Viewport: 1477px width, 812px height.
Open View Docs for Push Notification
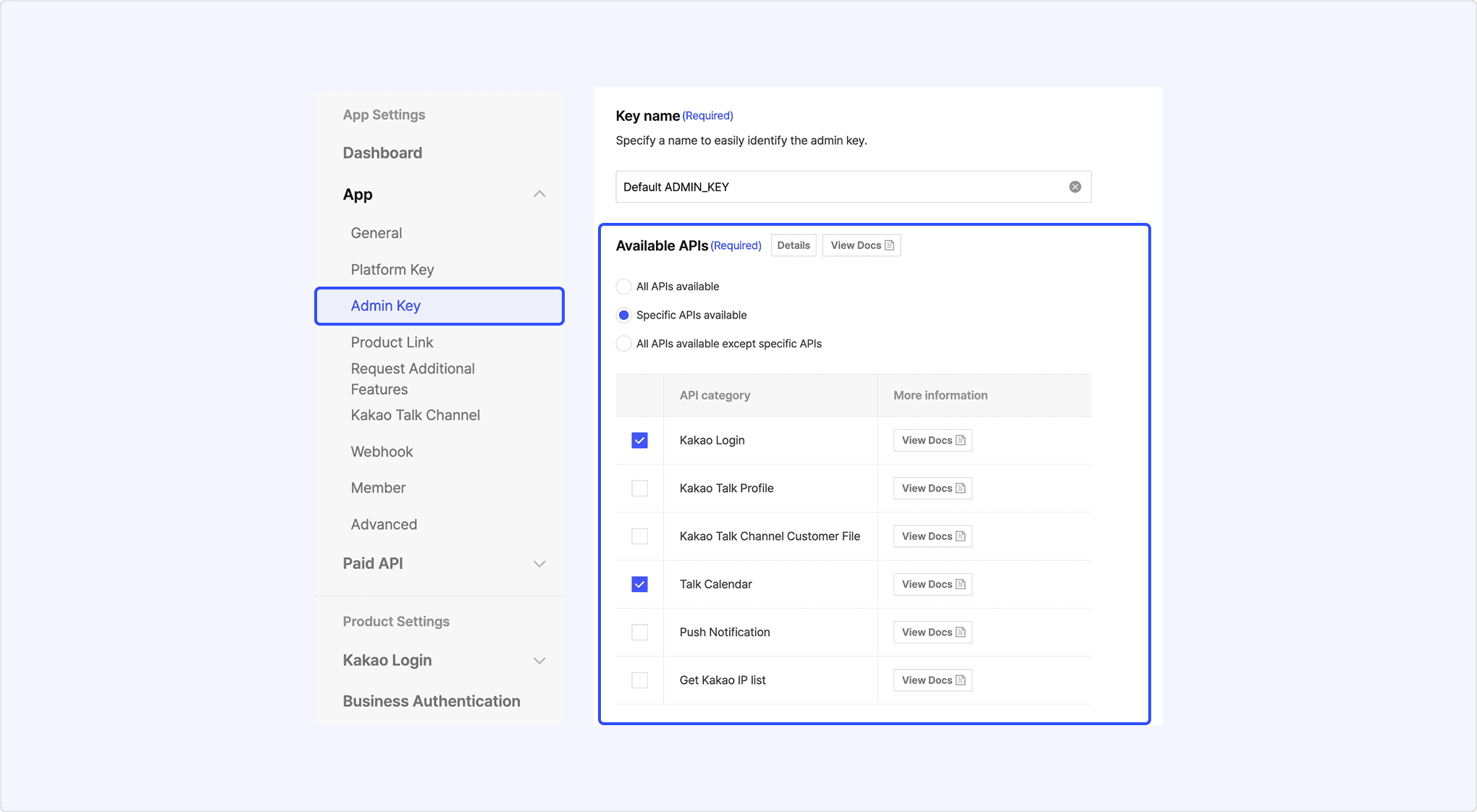coord(933,633)
